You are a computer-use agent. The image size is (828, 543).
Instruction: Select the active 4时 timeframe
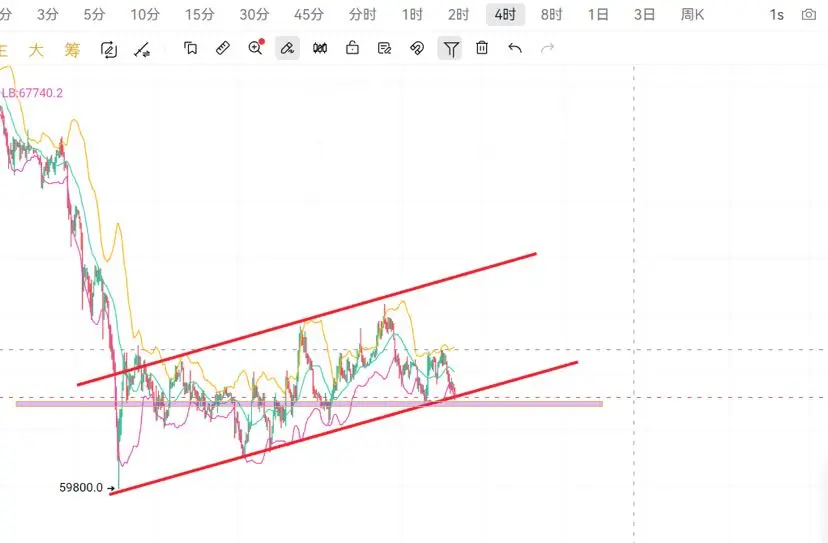click(x=505, y=15)
